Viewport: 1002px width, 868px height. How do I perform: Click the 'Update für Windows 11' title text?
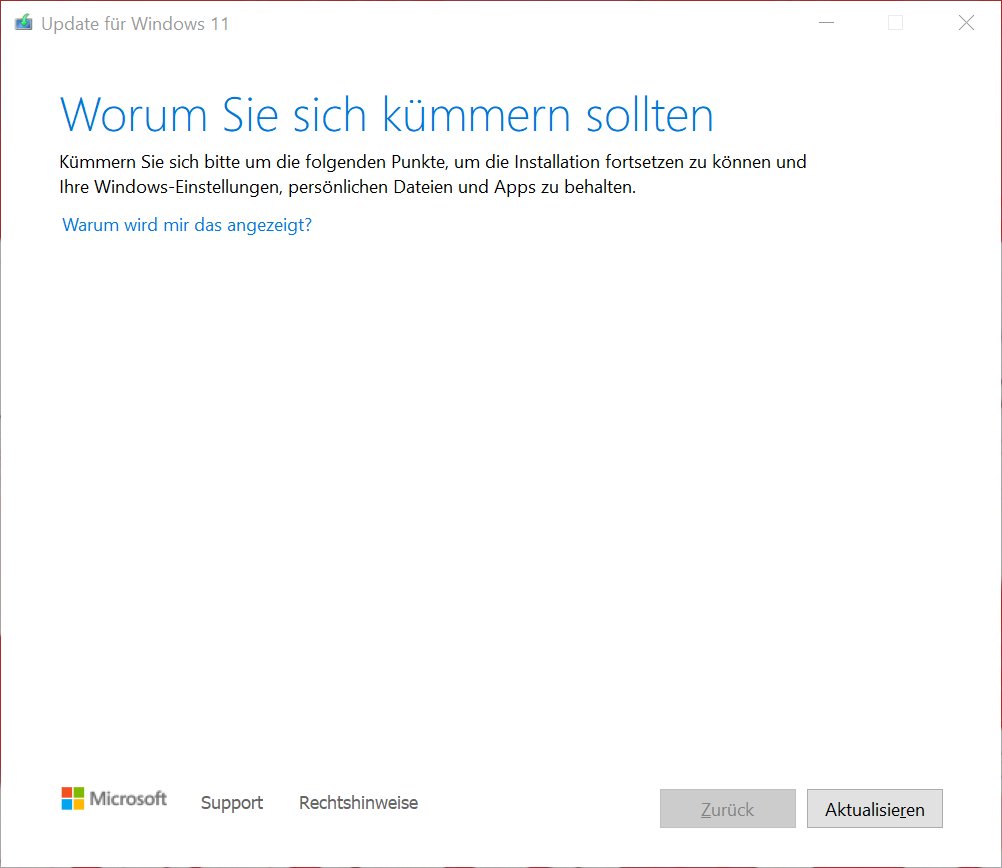pos(135,24)
